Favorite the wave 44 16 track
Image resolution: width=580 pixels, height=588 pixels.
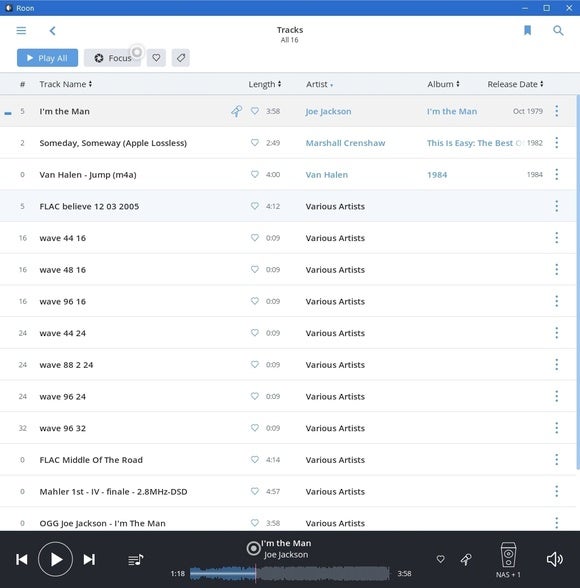(x=255, y=237)
